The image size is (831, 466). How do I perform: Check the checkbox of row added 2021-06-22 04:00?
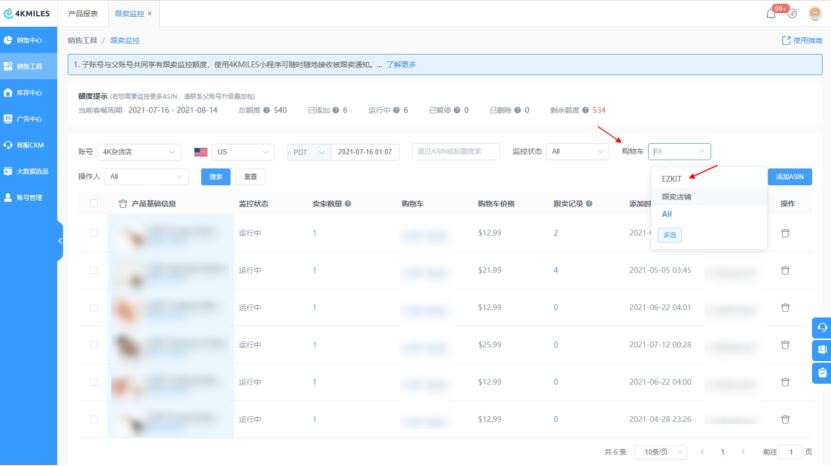point(94,382)
